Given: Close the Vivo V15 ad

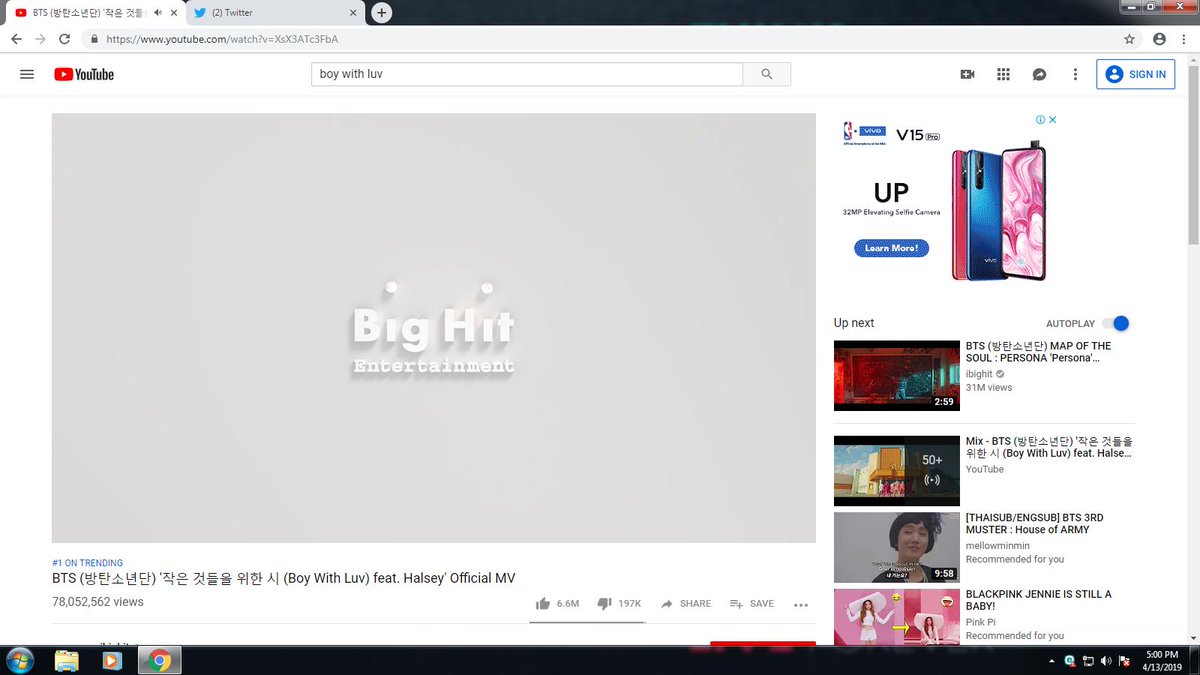Looking at the screenshot, I should point(1052,119).
